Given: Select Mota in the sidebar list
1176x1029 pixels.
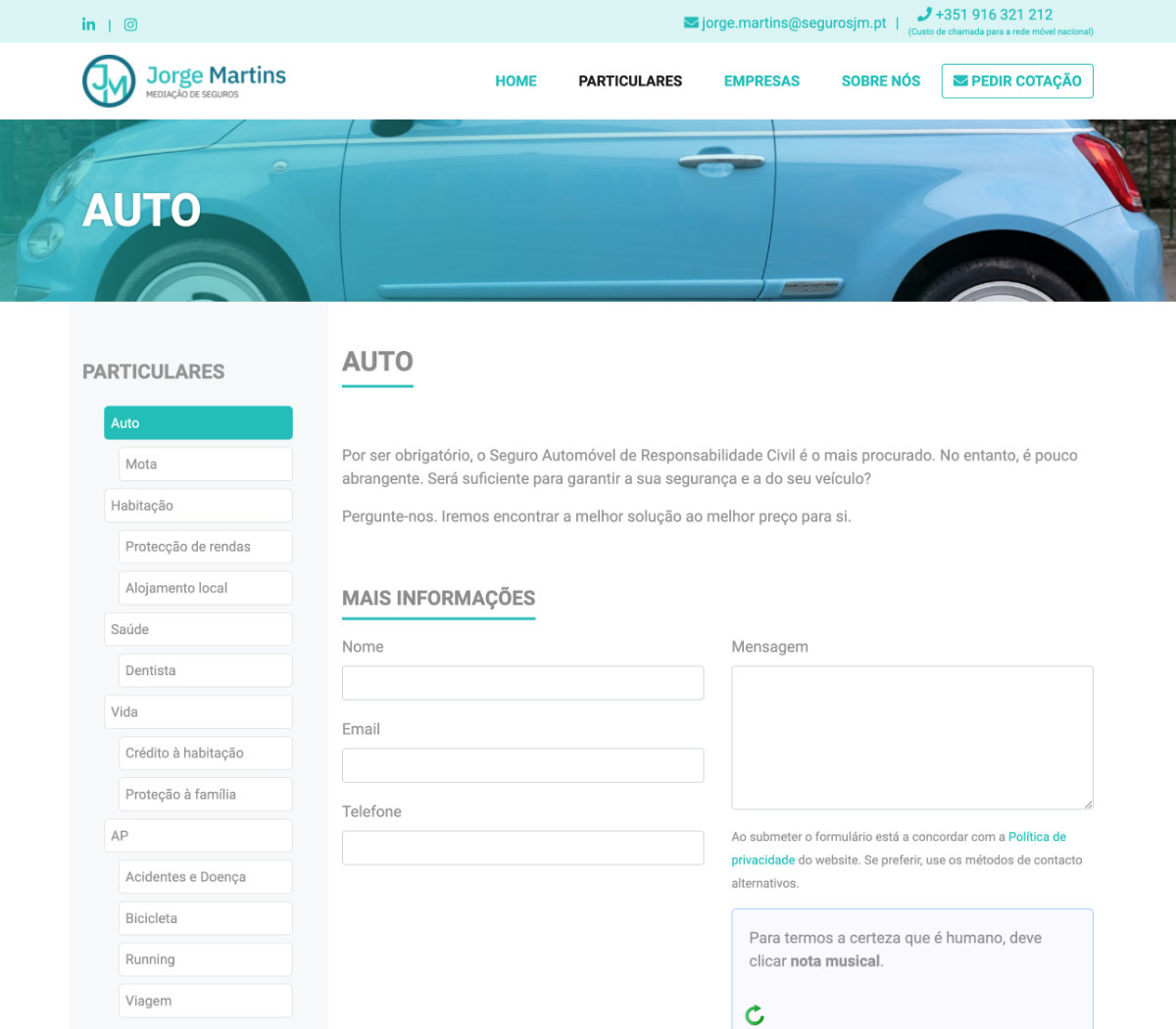Looking at the screenshot, I should (206, 465).
